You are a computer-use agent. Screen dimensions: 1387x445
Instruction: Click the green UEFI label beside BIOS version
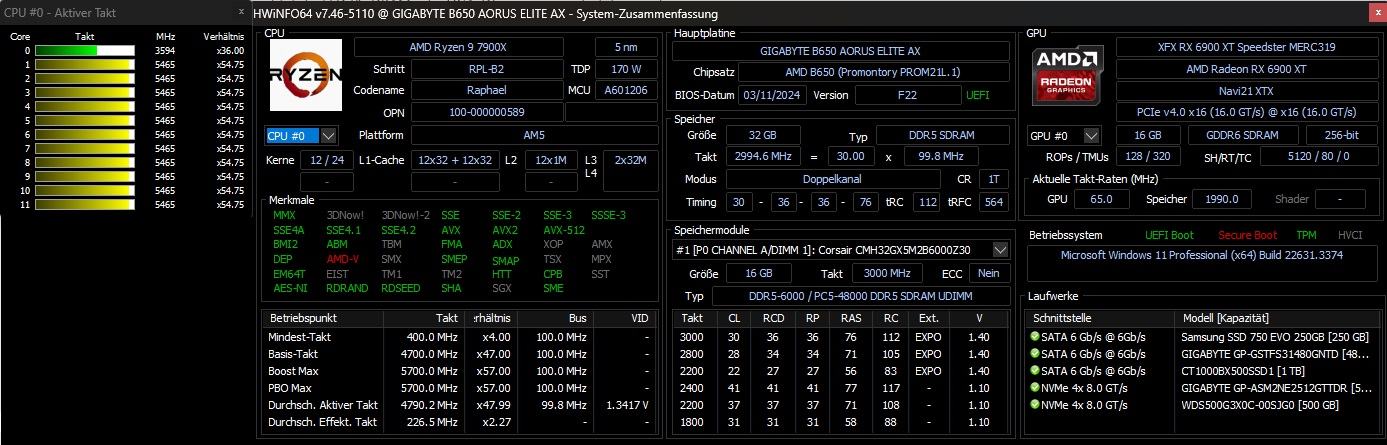coord(977,95)
